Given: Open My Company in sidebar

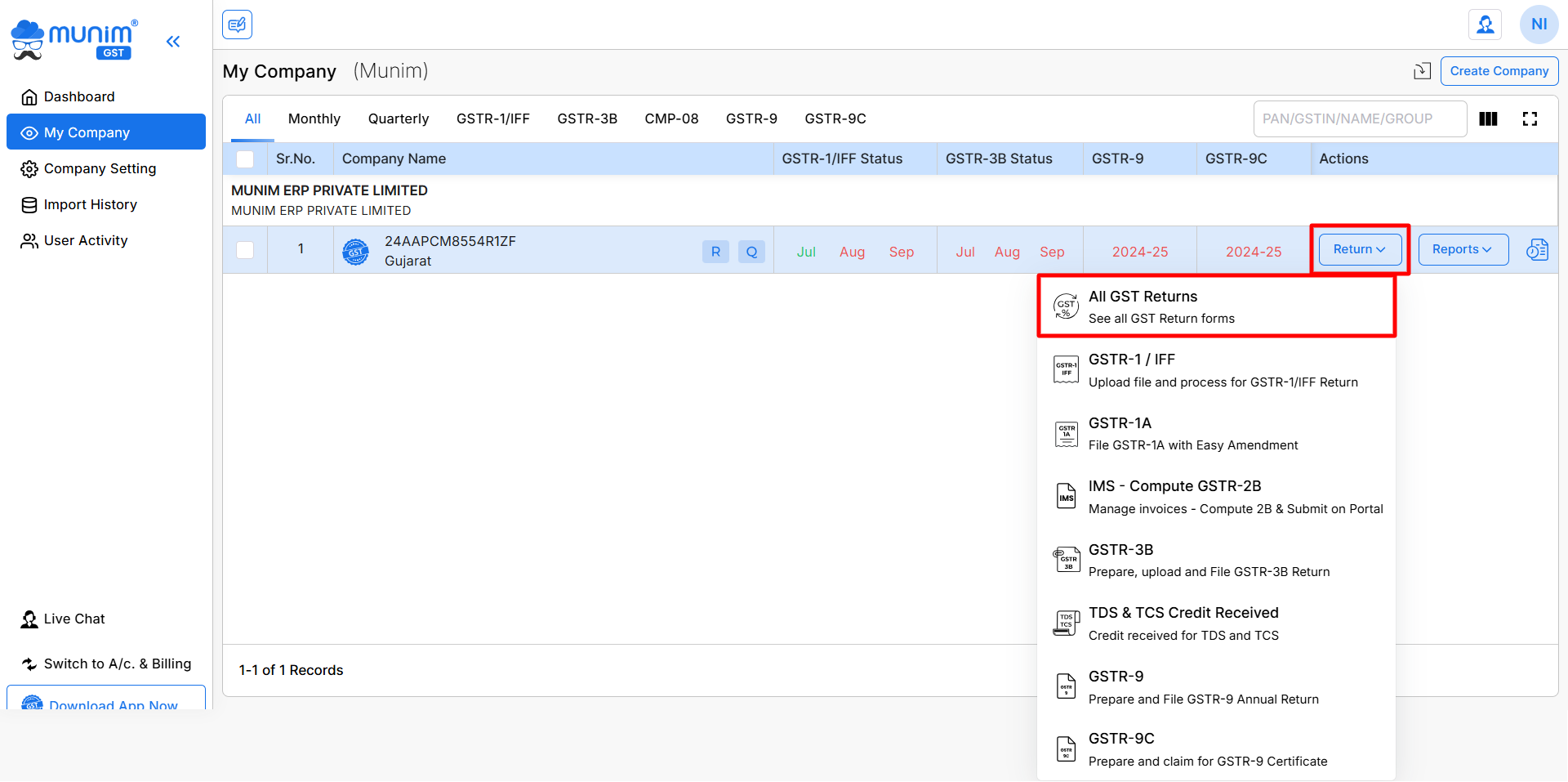Looking at the screenshot, I should pos(106,132).
